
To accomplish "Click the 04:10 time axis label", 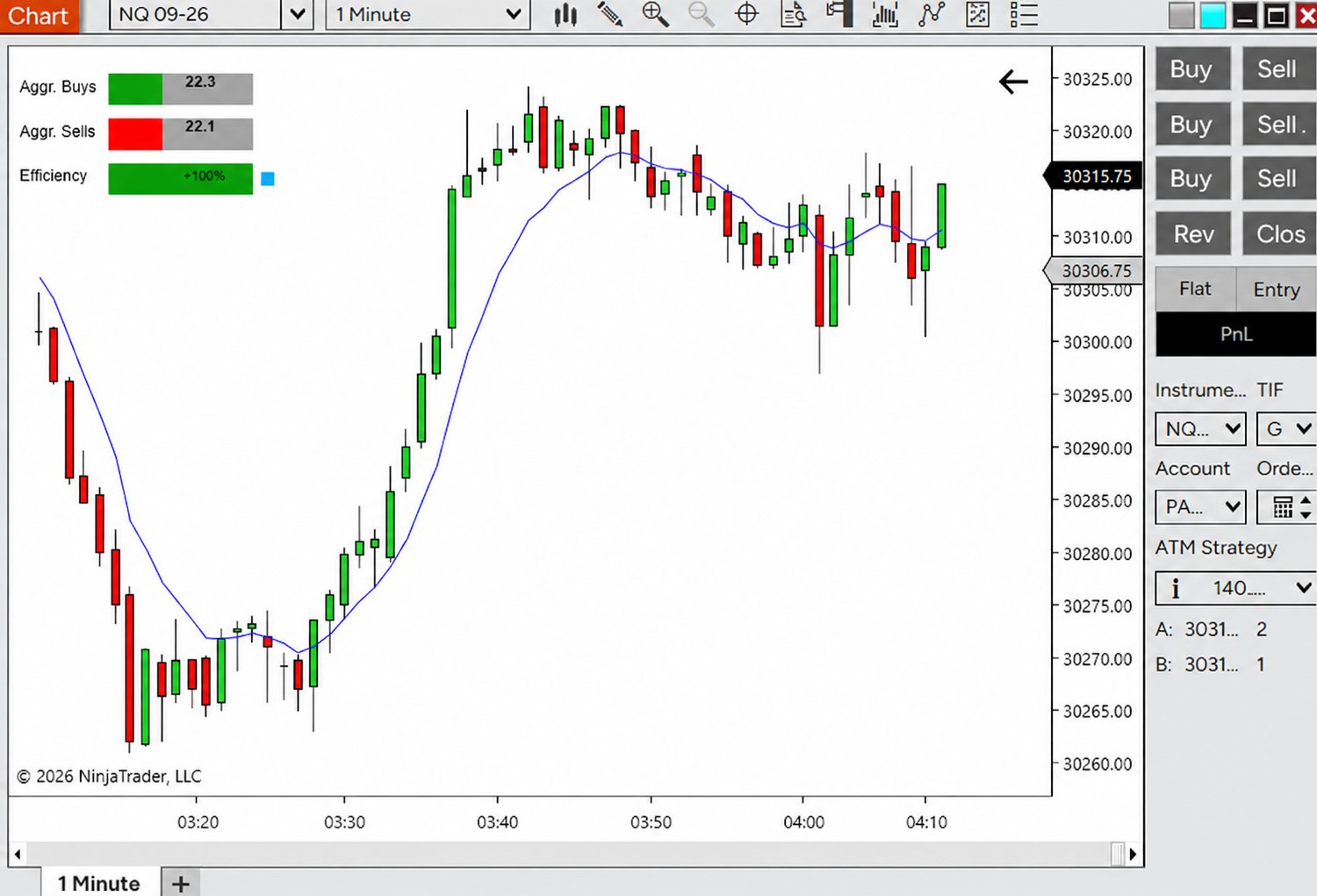I will point(926,822).
